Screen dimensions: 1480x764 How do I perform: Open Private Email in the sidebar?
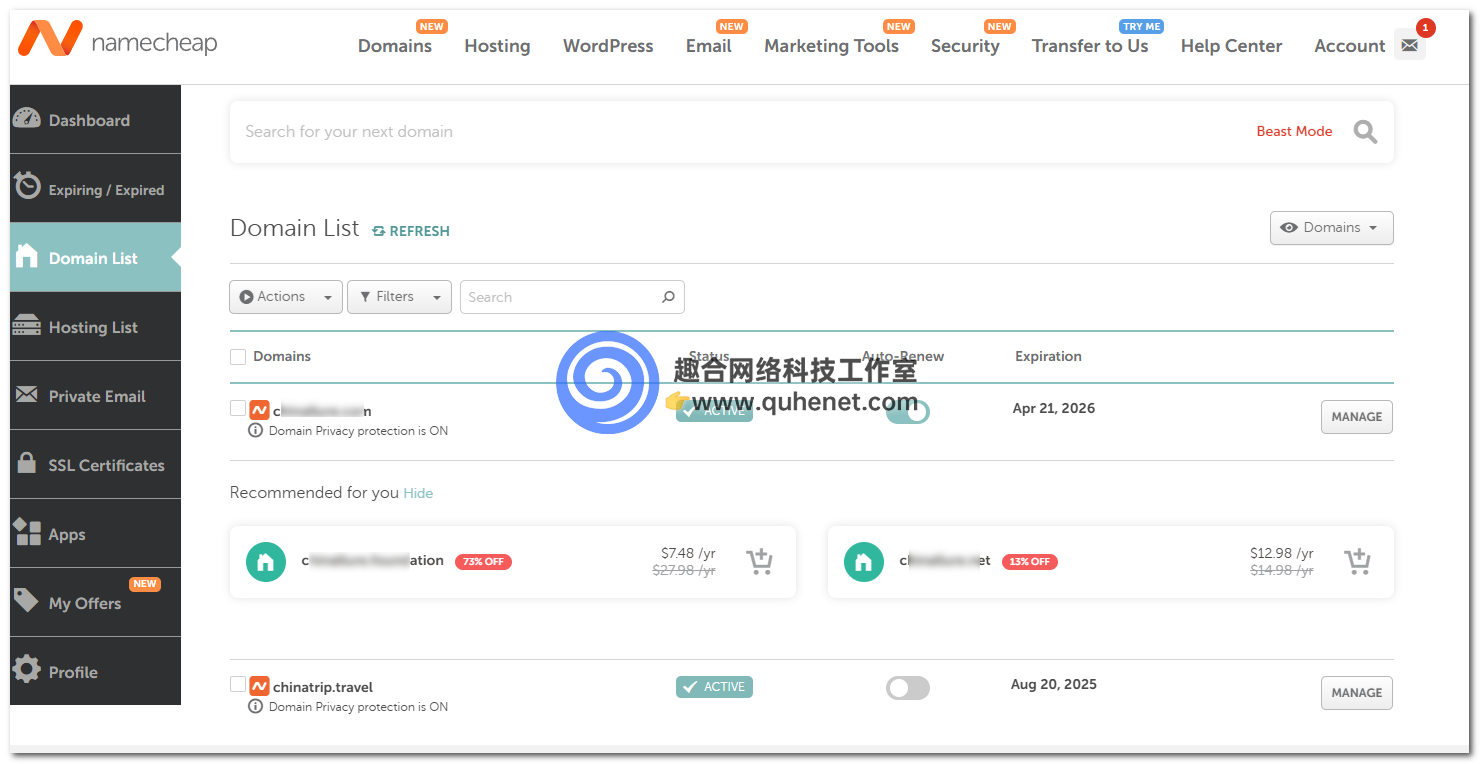coord(96,395)
